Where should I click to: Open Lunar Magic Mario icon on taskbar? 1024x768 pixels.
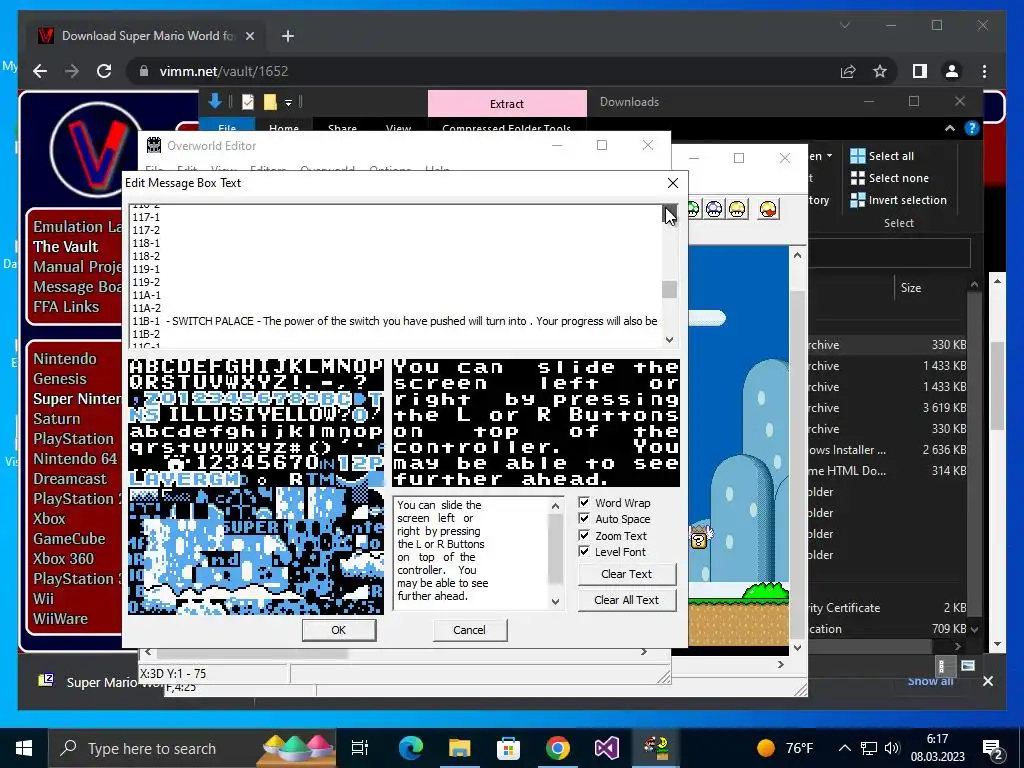(656, 748)
